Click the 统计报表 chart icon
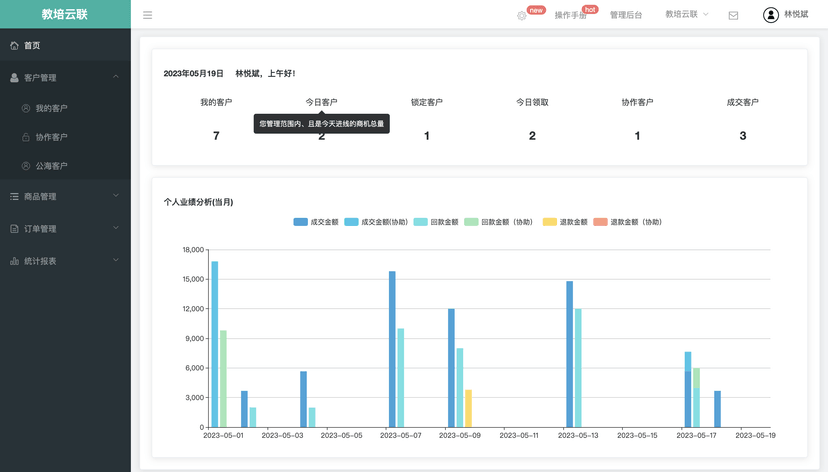The image size is (828, 472). (14, 261)
